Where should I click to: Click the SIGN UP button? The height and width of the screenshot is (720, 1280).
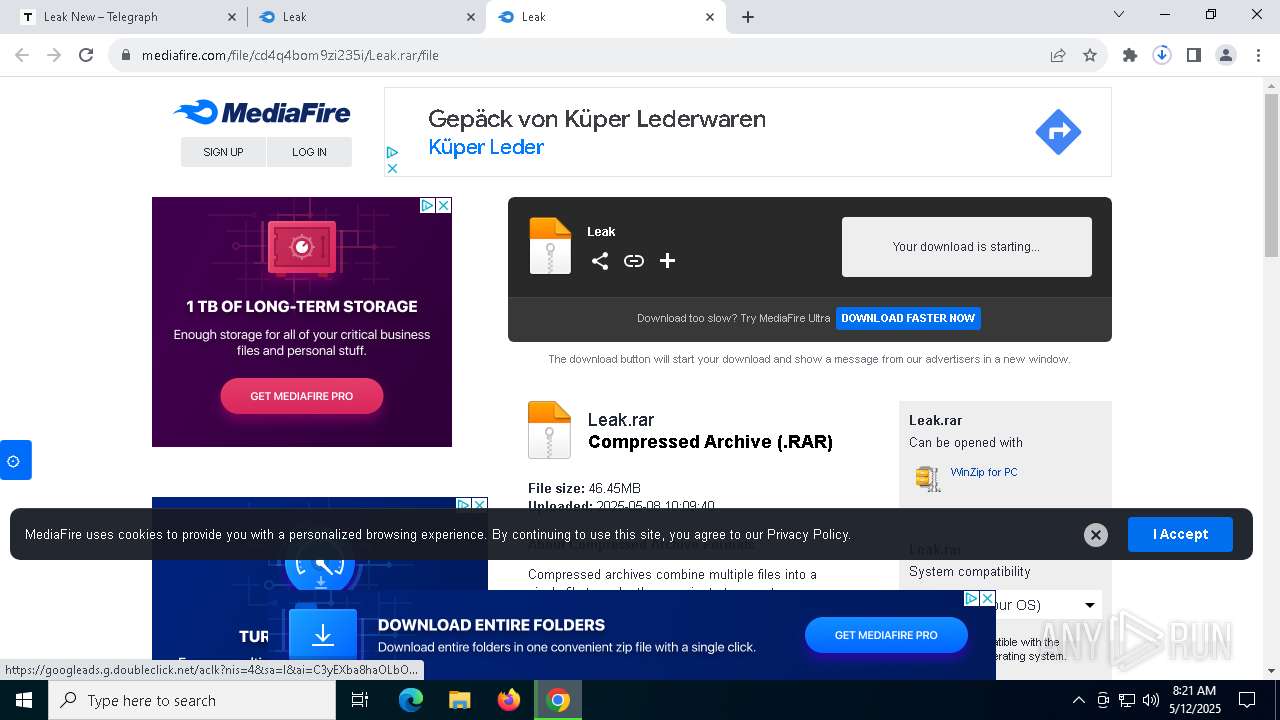pyautogui.click(x=223, y=152)
